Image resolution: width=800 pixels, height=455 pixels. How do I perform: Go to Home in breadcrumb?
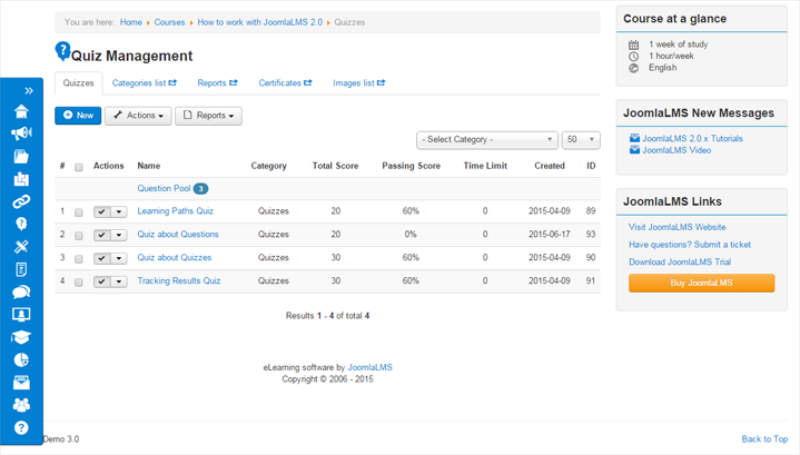click(131, 22)
